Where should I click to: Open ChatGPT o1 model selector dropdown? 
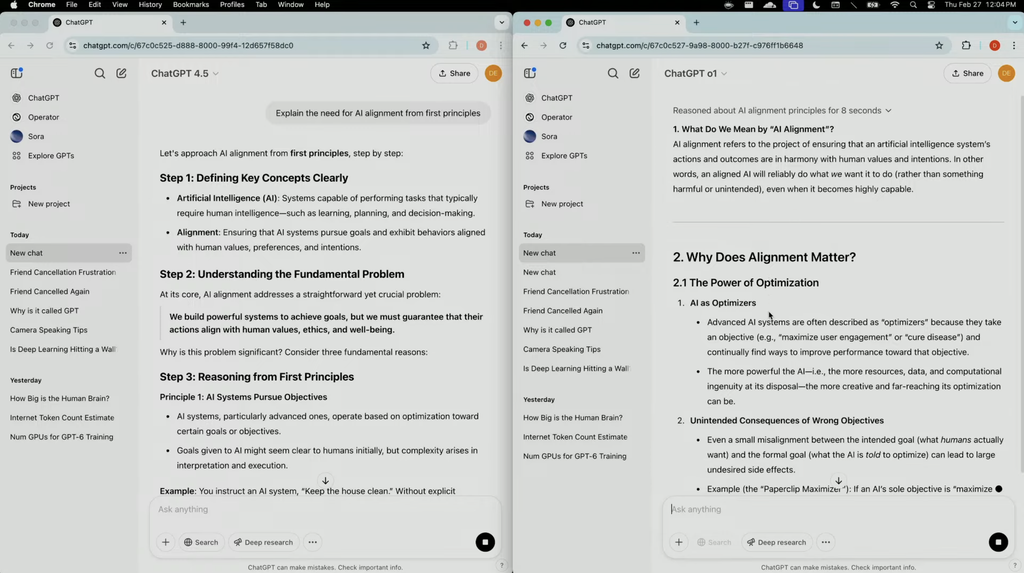point(696,73)
